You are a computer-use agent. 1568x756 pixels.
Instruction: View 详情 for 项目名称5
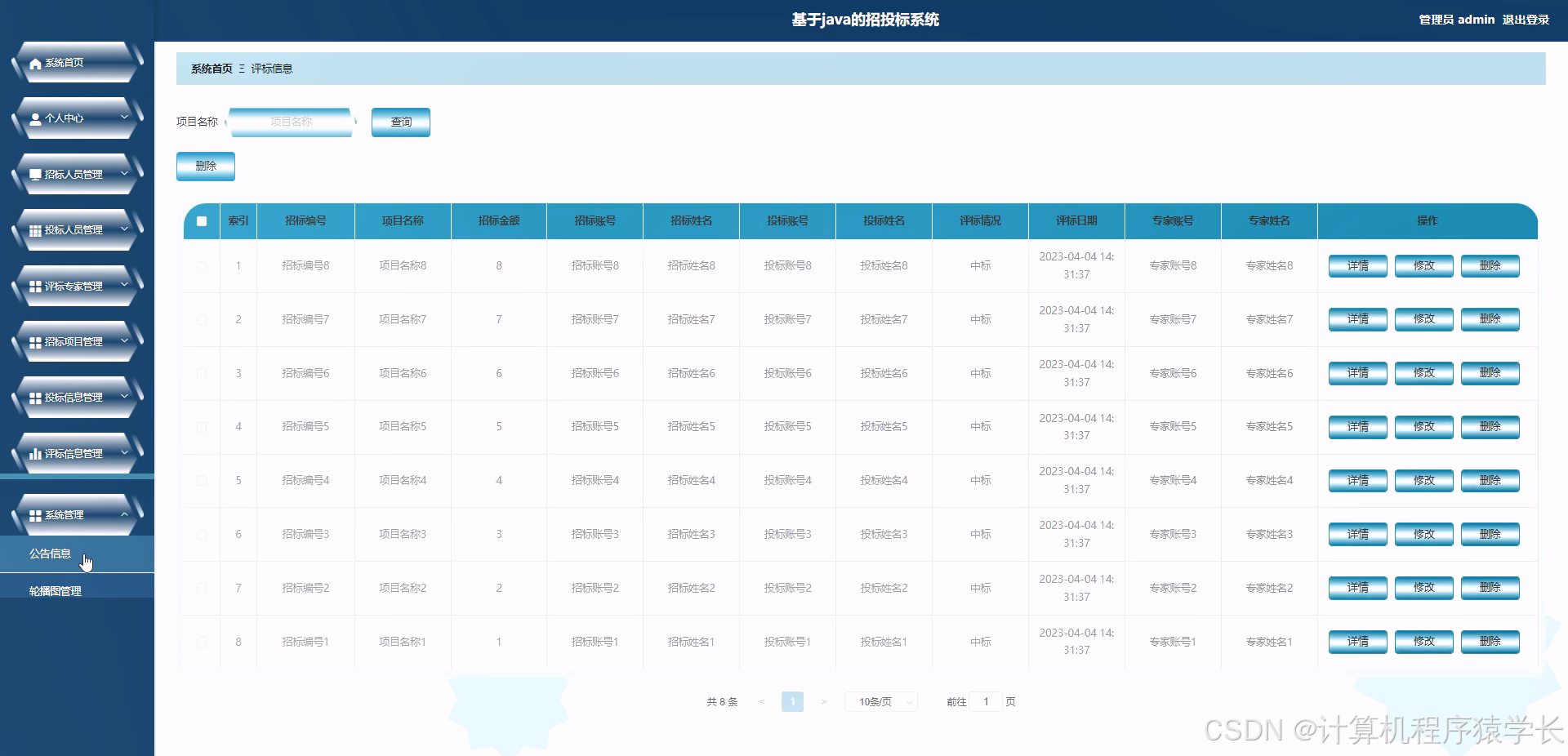tap(1357, 427)
